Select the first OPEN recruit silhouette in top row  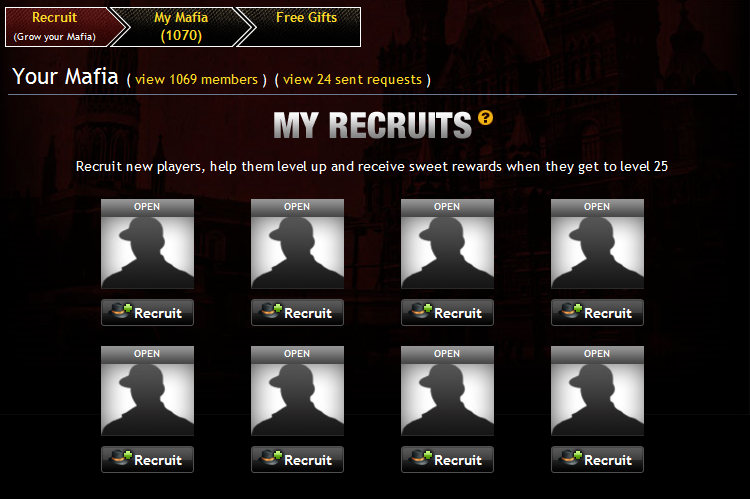[x=147, y=244]
